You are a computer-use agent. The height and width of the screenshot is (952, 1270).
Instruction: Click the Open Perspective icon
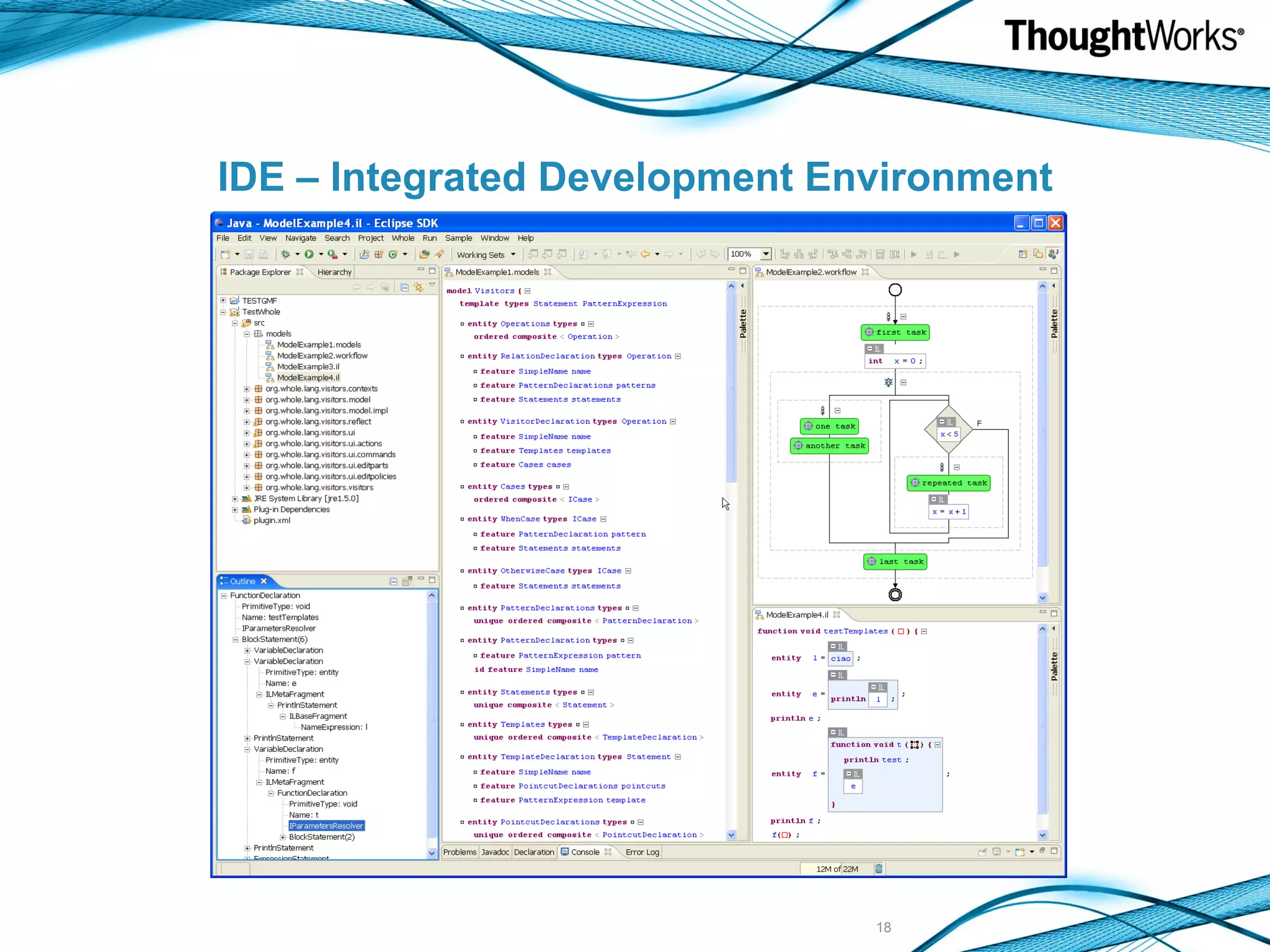click(x=1023, y=254)
